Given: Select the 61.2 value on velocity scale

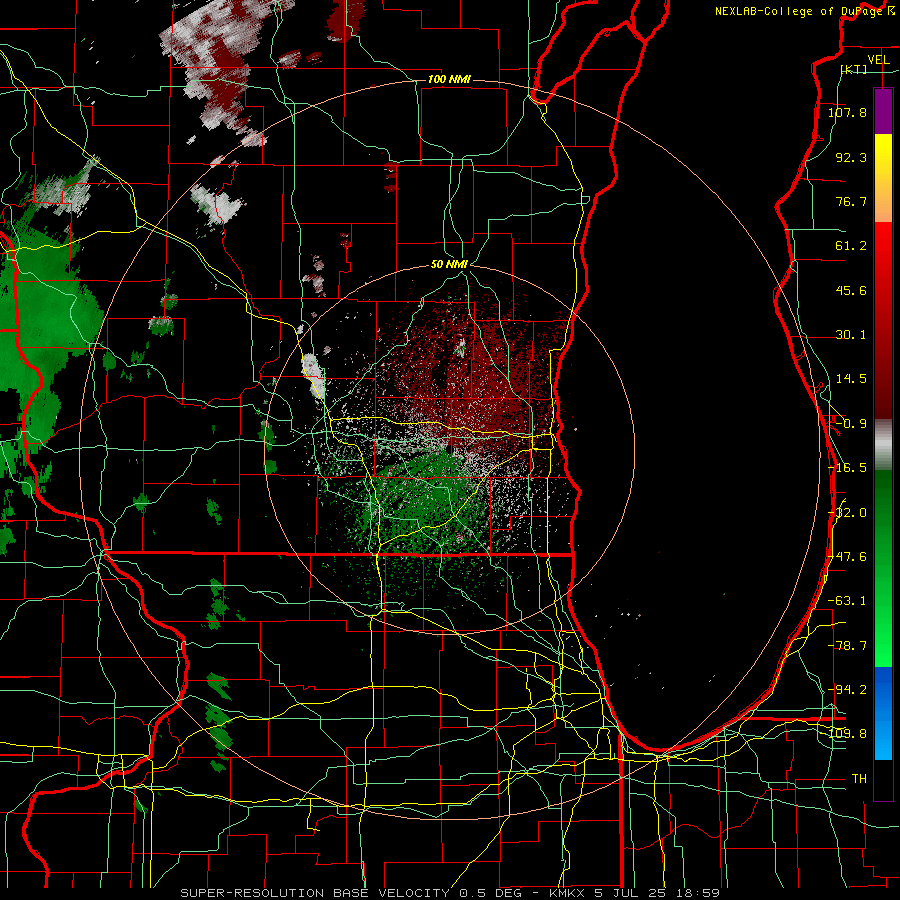Looking at the screenshot, I should click(x=851, y=246).
